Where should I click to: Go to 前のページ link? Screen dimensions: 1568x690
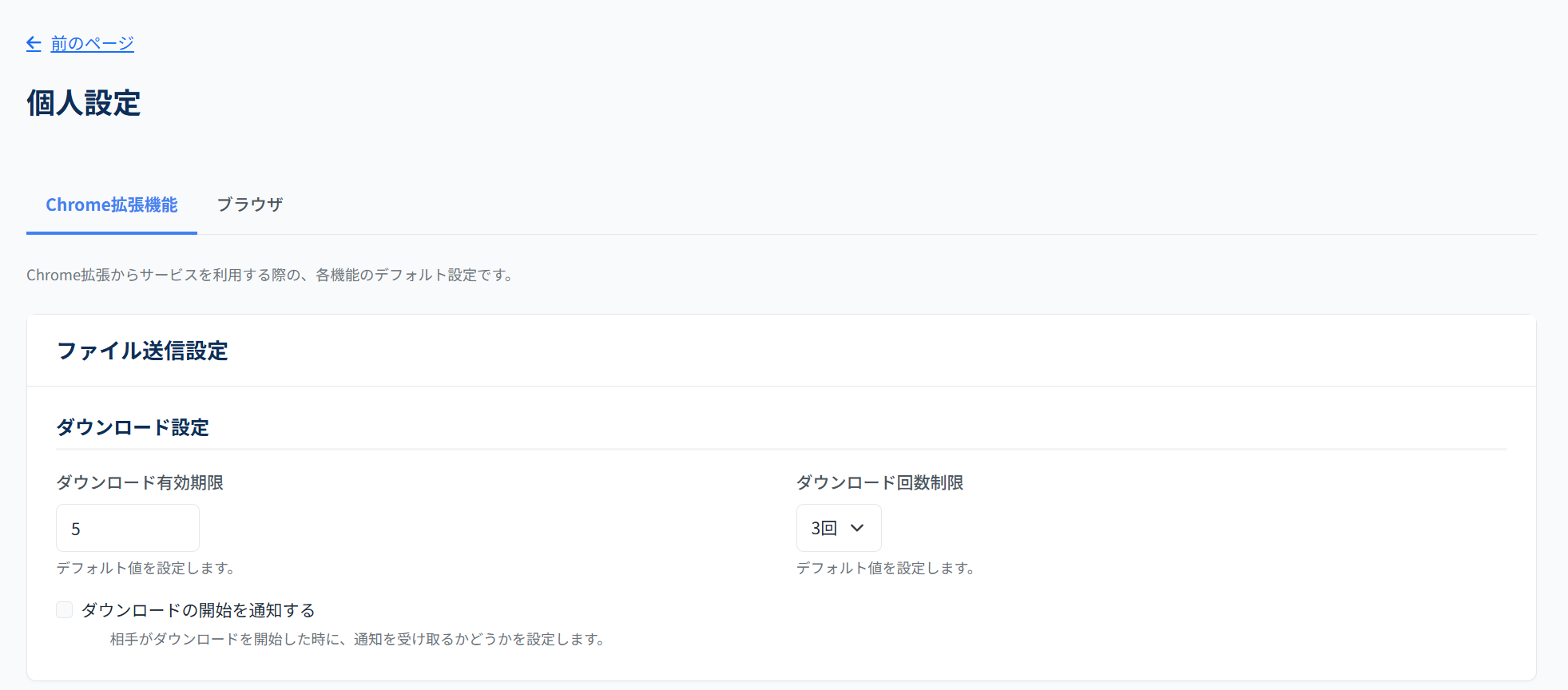92,44
